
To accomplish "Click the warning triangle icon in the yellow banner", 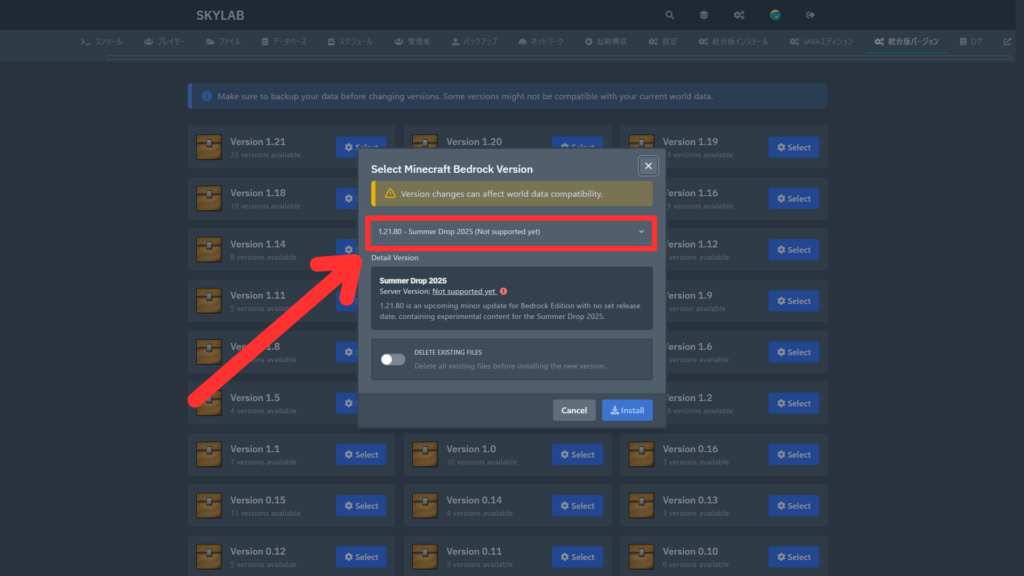I will pos(390,193).
